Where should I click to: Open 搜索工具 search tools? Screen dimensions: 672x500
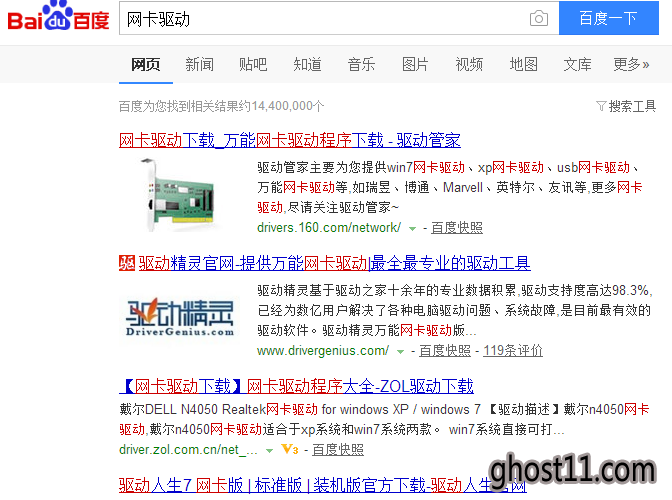[x=632, y=106]
